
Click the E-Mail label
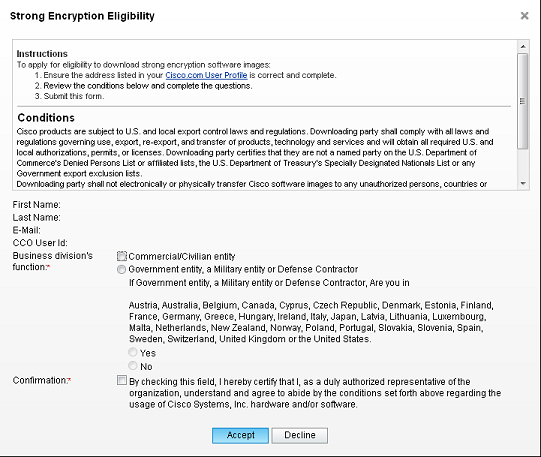coord(27,230)
